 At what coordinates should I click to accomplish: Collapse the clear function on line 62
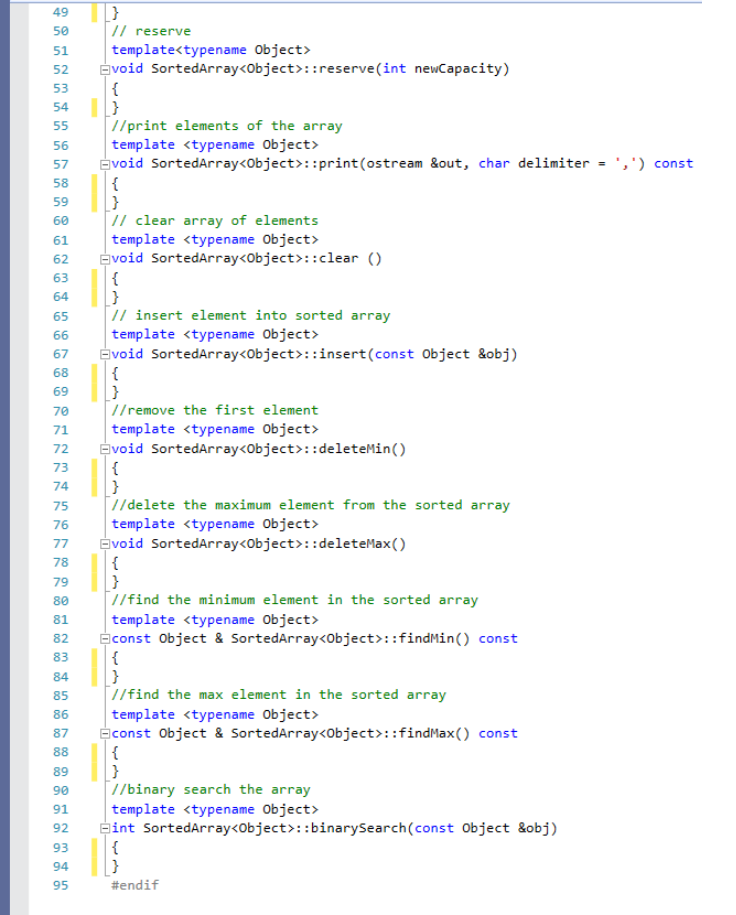click(x=104, y=259)
